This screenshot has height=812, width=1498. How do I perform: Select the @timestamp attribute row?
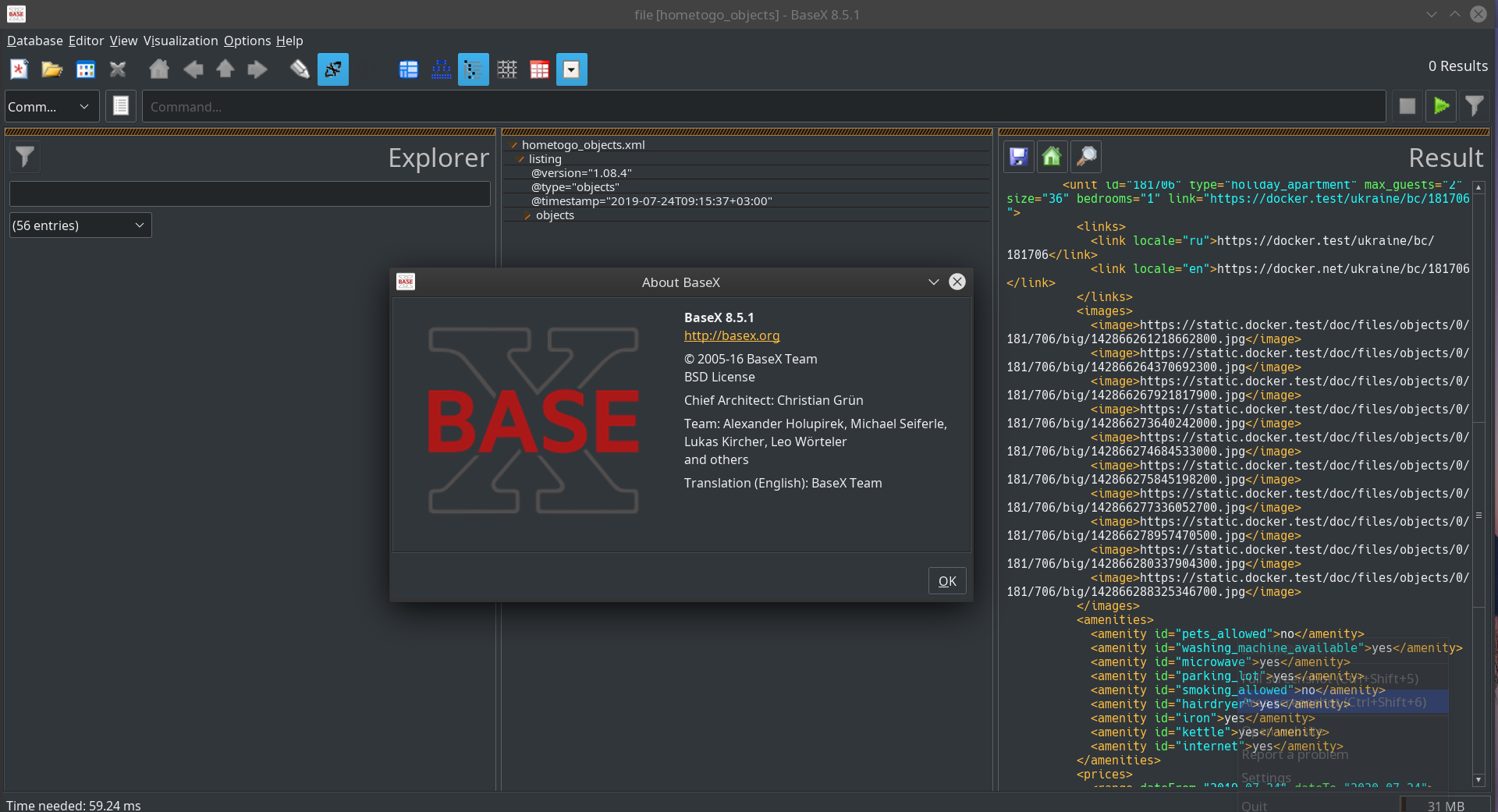tap(651, 201)
